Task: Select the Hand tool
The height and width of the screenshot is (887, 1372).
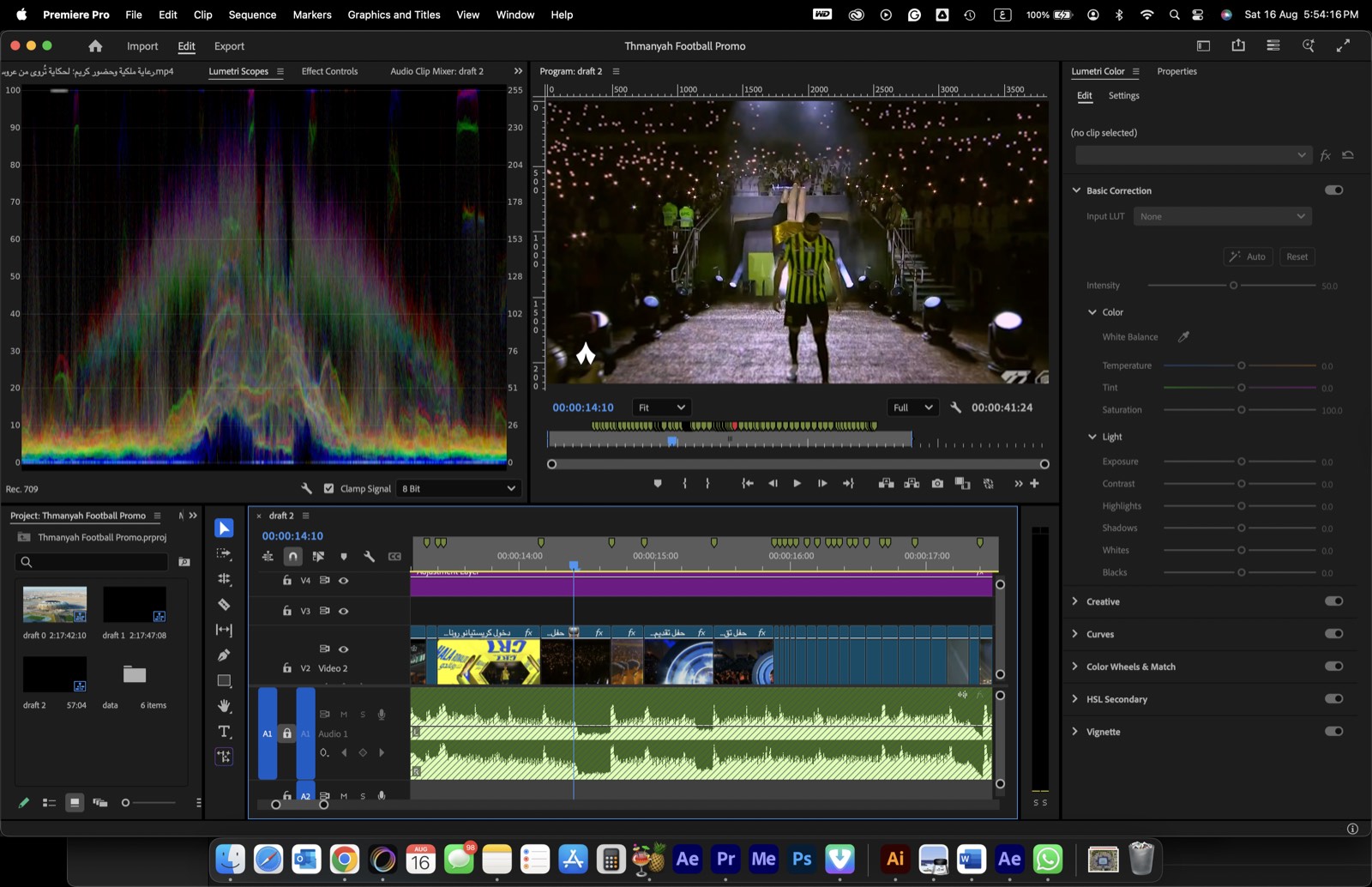Action: click(224, 706)
